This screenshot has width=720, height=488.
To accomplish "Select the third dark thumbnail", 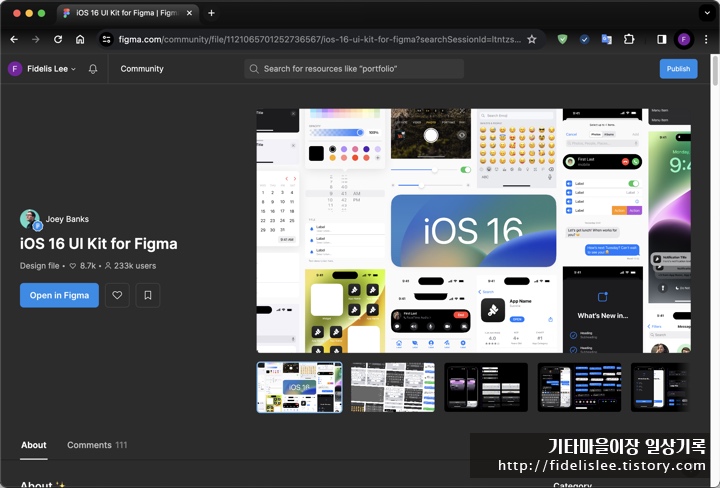I will [x=486, y=387].
